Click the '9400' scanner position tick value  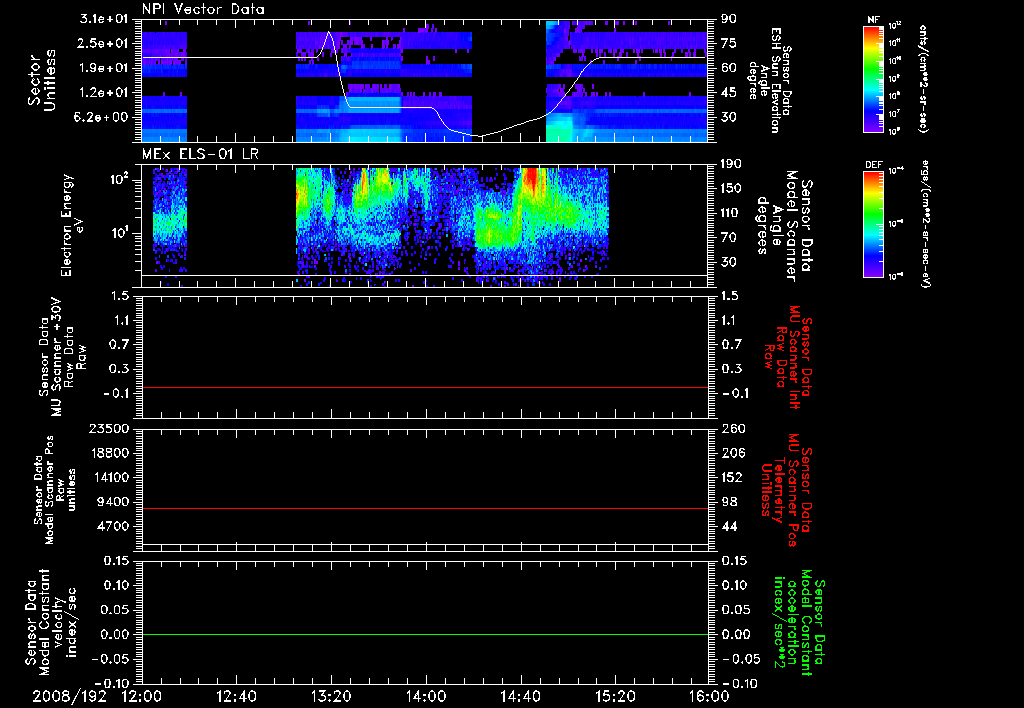point(112,502)
